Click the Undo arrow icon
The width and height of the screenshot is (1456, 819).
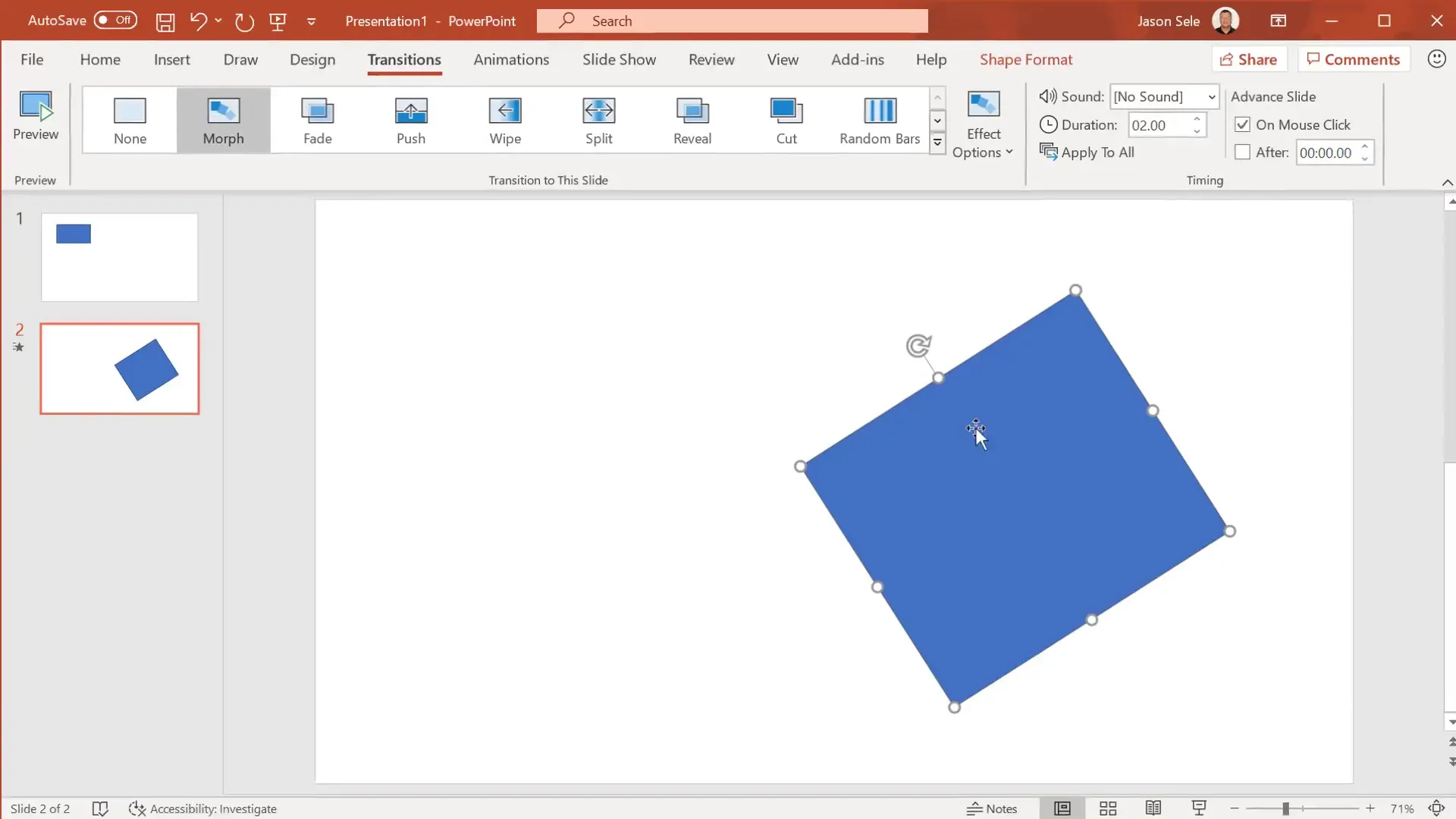click(x=197, y=21)
